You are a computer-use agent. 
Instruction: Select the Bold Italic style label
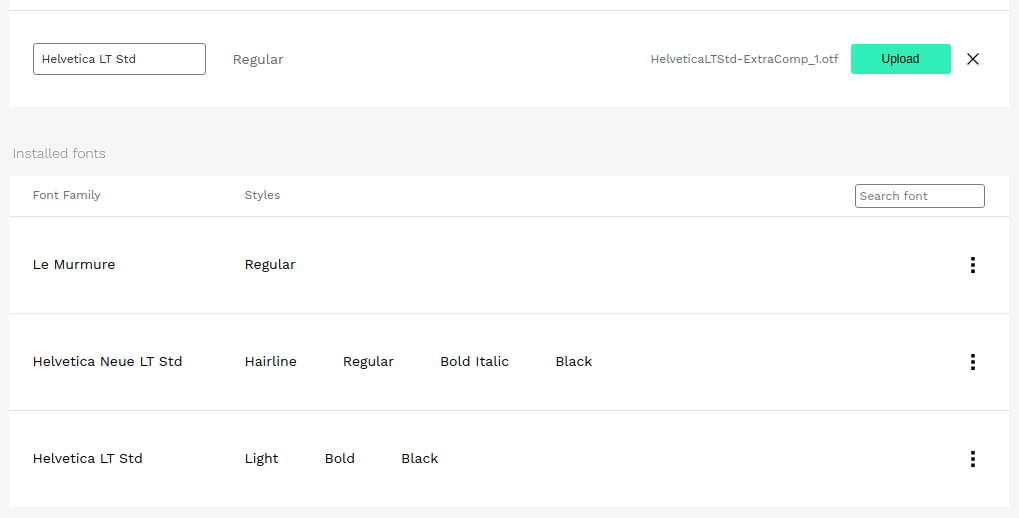[x=474, y=362]
